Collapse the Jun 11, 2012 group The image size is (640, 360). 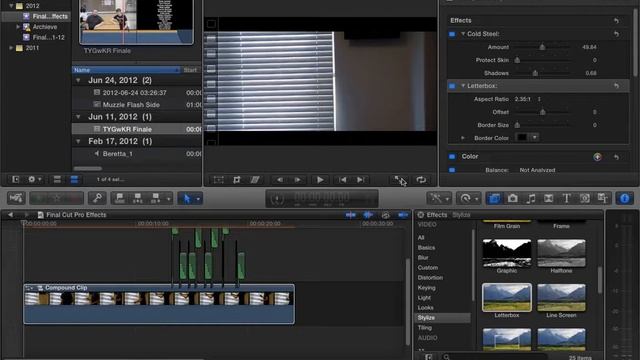[78, 117]
